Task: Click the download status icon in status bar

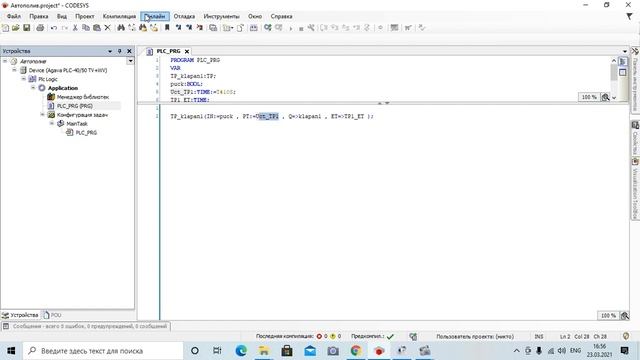Action: coord(413,336)
